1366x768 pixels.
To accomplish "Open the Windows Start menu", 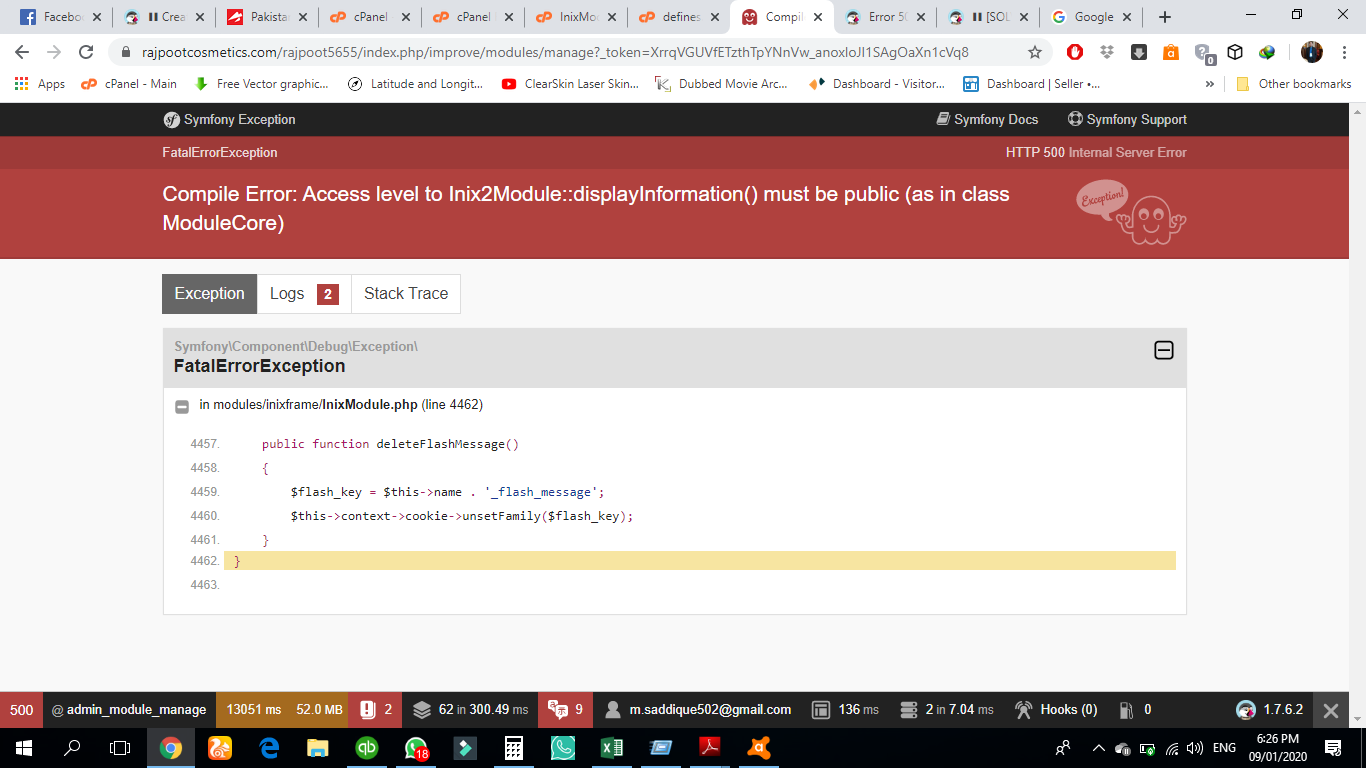I will [x=24, y=748].
